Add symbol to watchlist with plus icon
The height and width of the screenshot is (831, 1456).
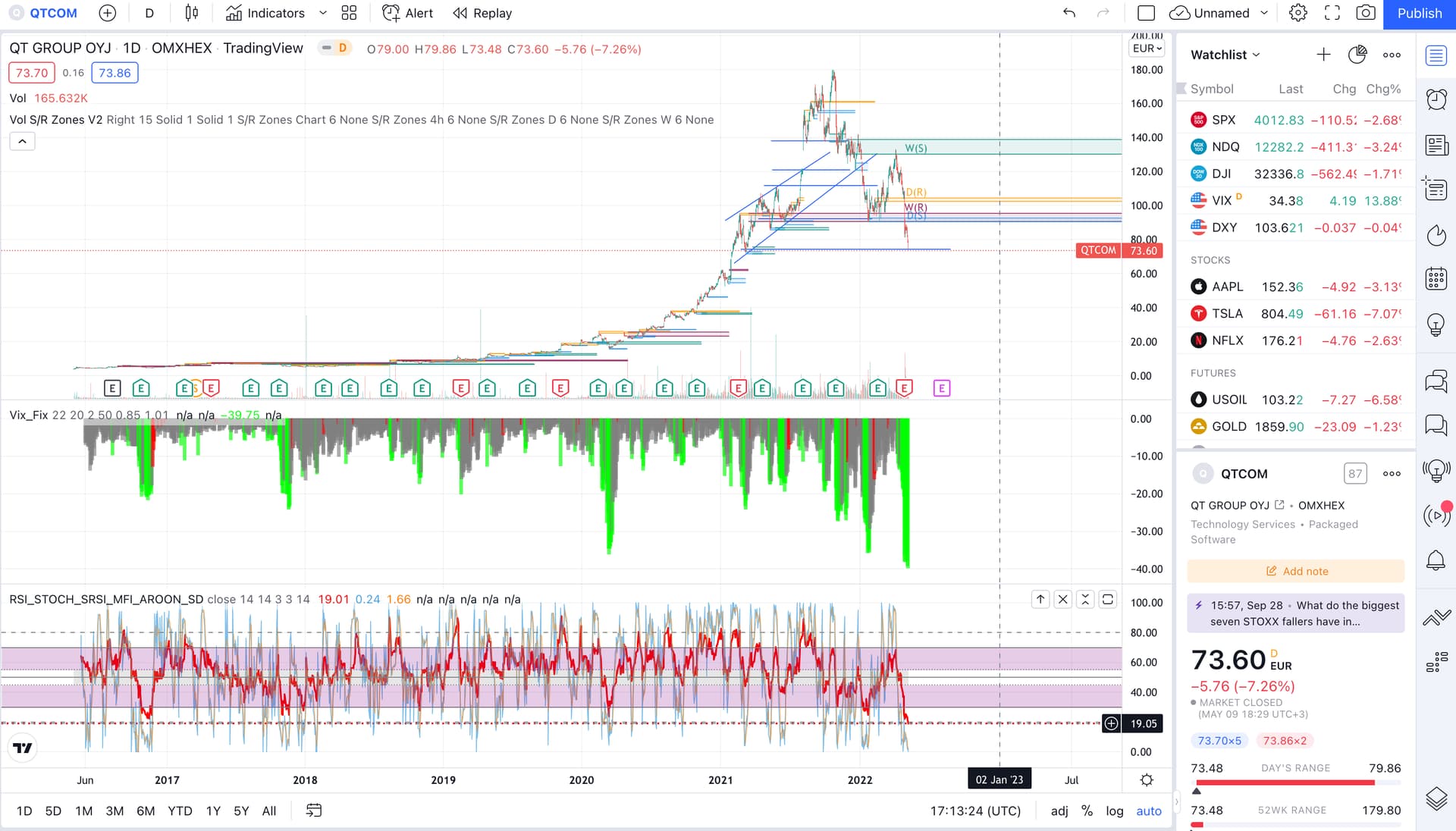1323,55
